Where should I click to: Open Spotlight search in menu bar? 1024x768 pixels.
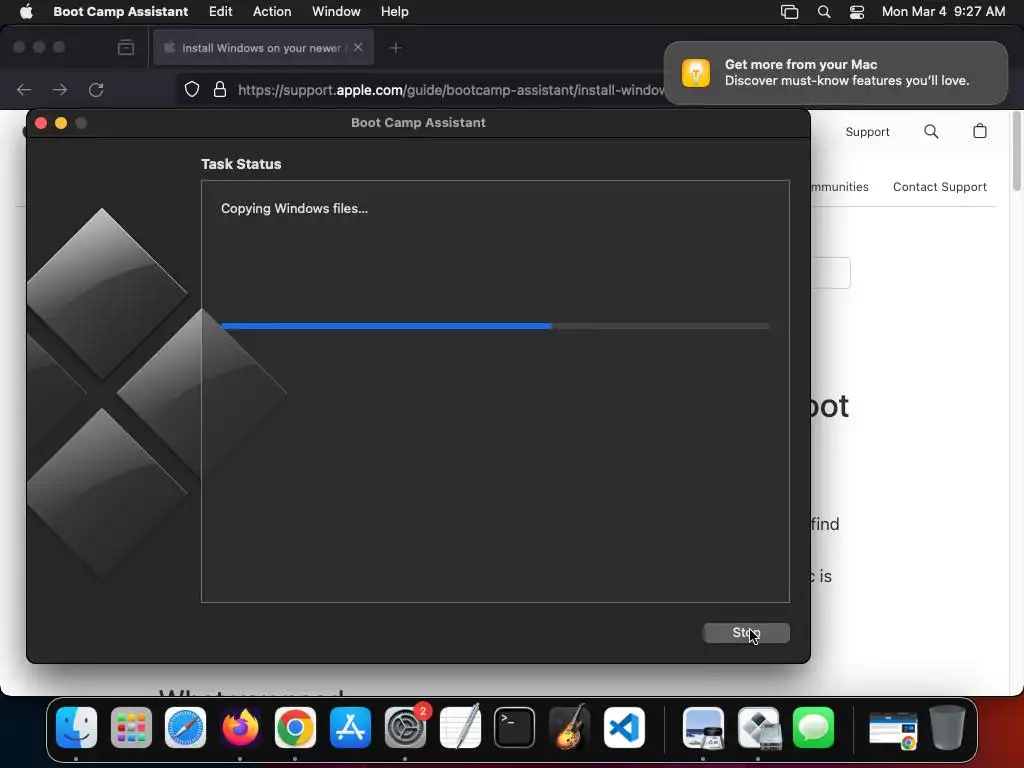[824, 12]
